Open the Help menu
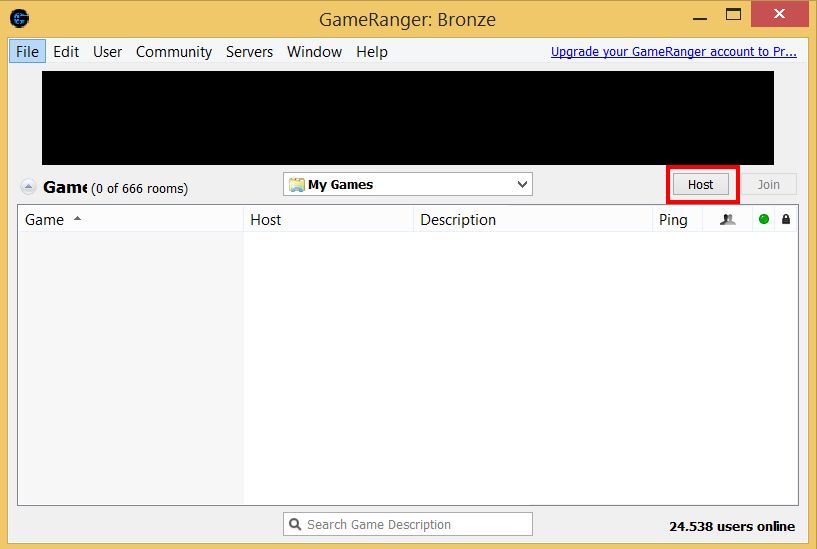817x549 pixels. tap(372, 52)
